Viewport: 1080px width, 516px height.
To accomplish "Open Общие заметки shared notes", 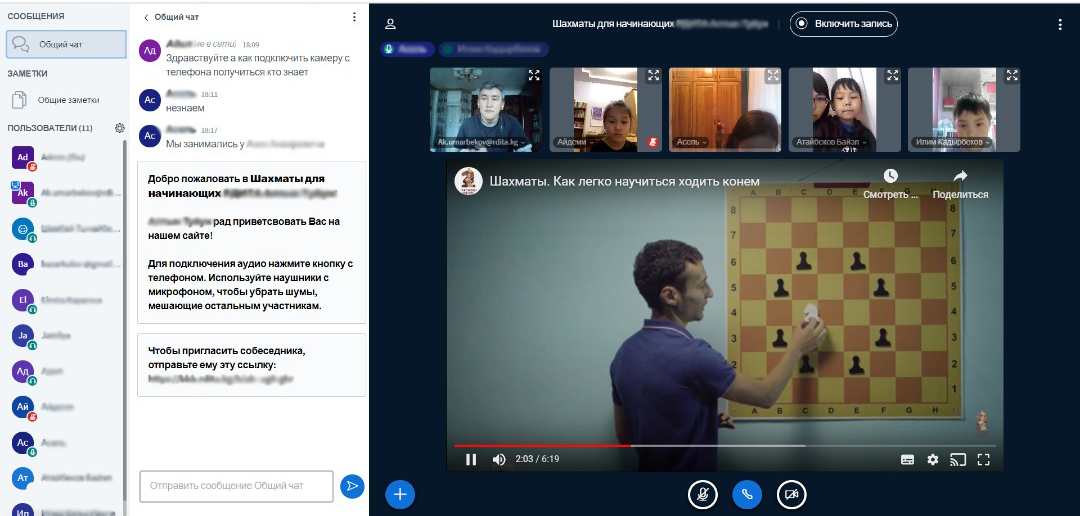I will (66, 100).
